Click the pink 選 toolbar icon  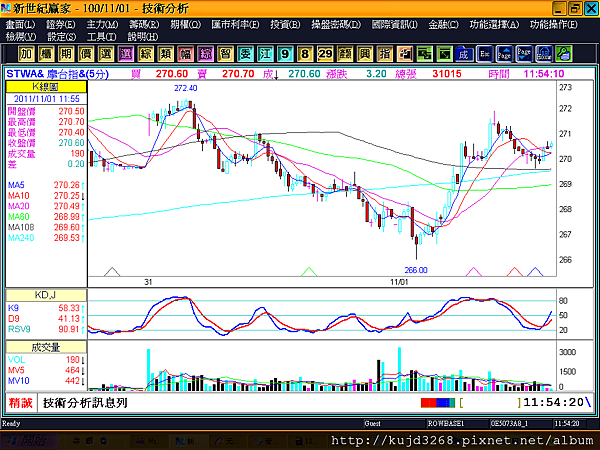(126, 54)
